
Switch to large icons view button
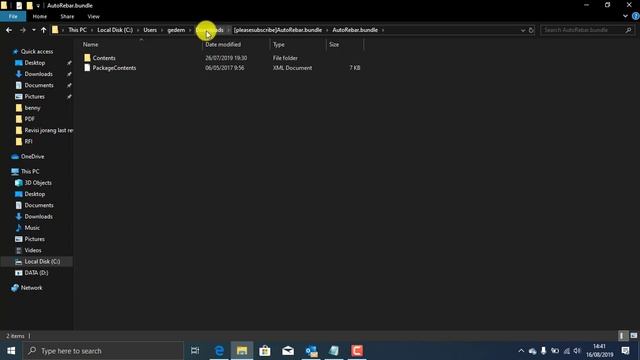click(x=633, y=336)
